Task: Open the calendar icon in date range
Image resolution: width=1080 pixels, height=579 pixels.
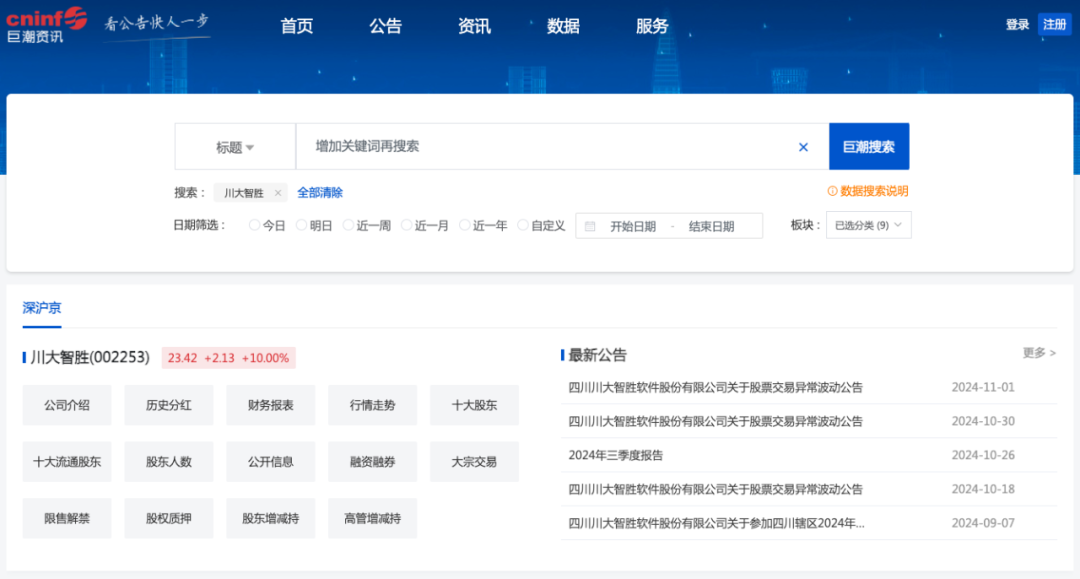Action: [590, 227]
